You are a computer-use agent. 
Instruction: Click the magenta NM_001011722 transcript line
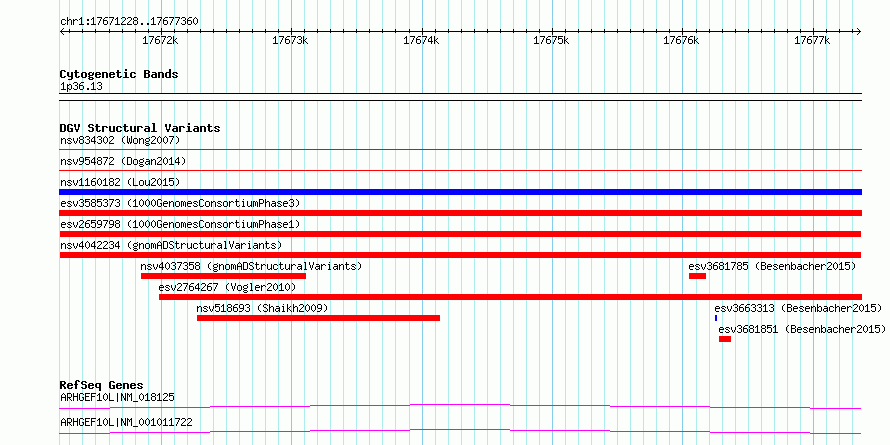(460, 431)
